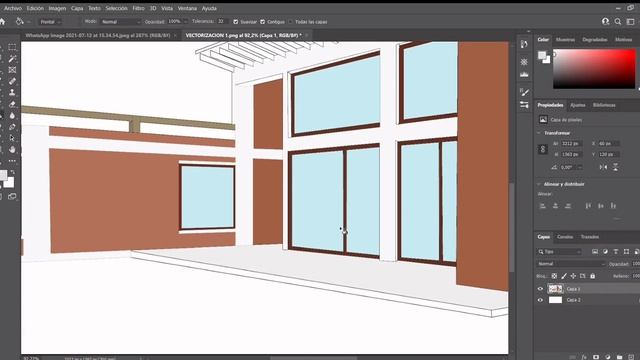Image resolution: width=640 pixels, height=360 pixels.
Task: Click the Home icon in options bar
Action: [2, 22]
